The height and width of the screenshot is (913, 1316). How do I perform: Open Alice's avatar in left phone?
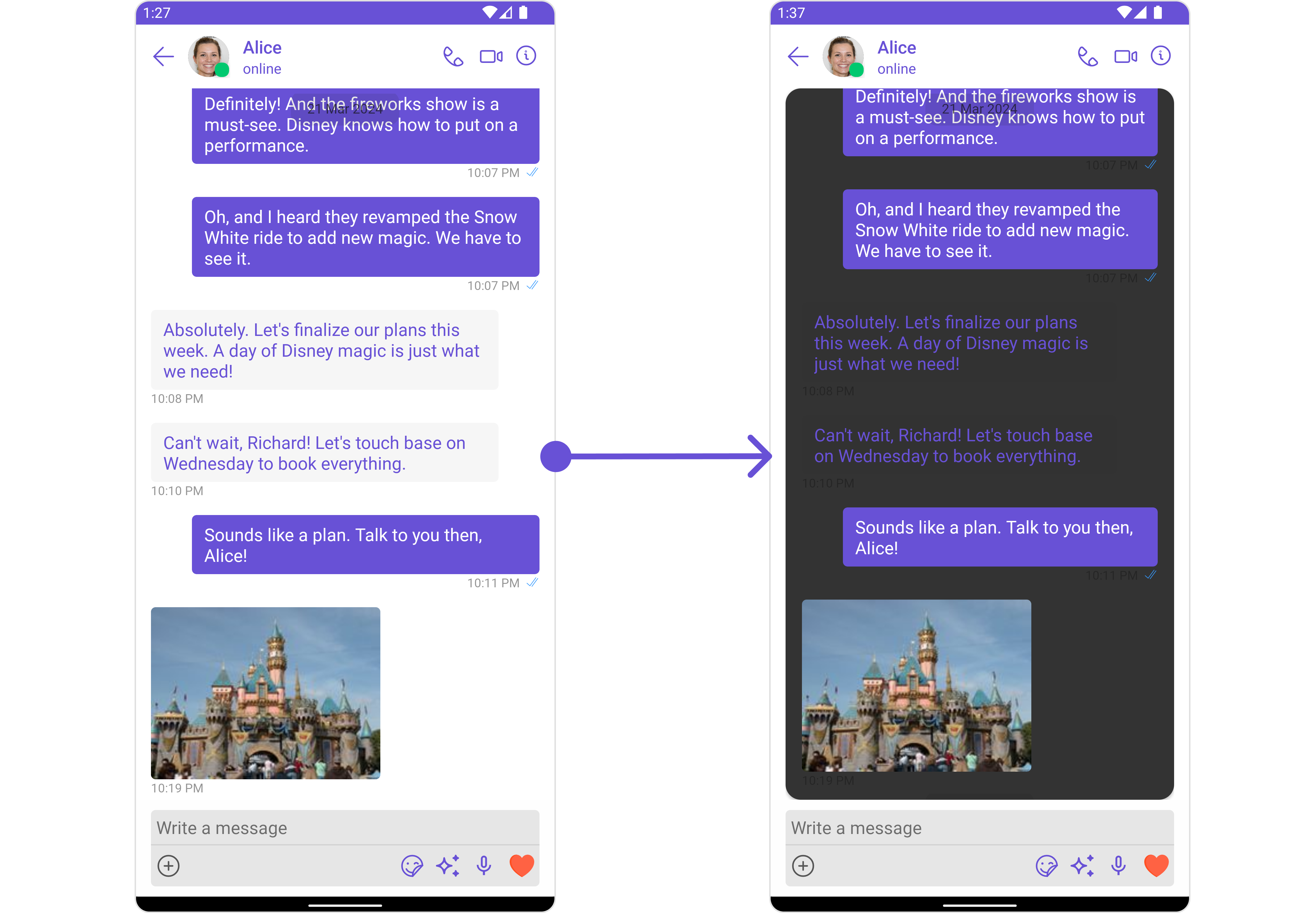[208, 56]
